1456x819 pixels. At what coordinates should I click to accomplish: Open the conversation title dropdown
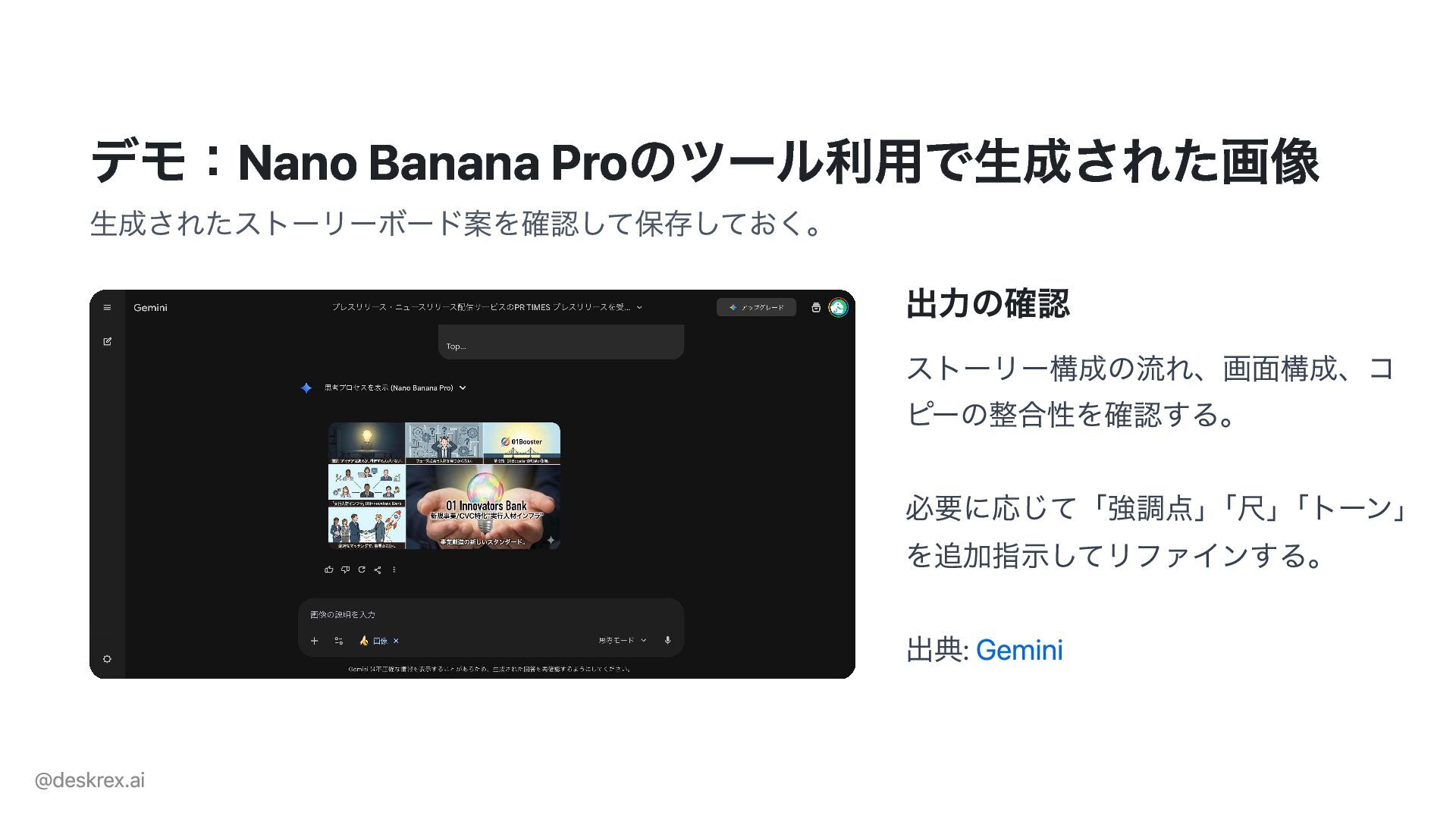pyautogui.click(x=487, y=307)
